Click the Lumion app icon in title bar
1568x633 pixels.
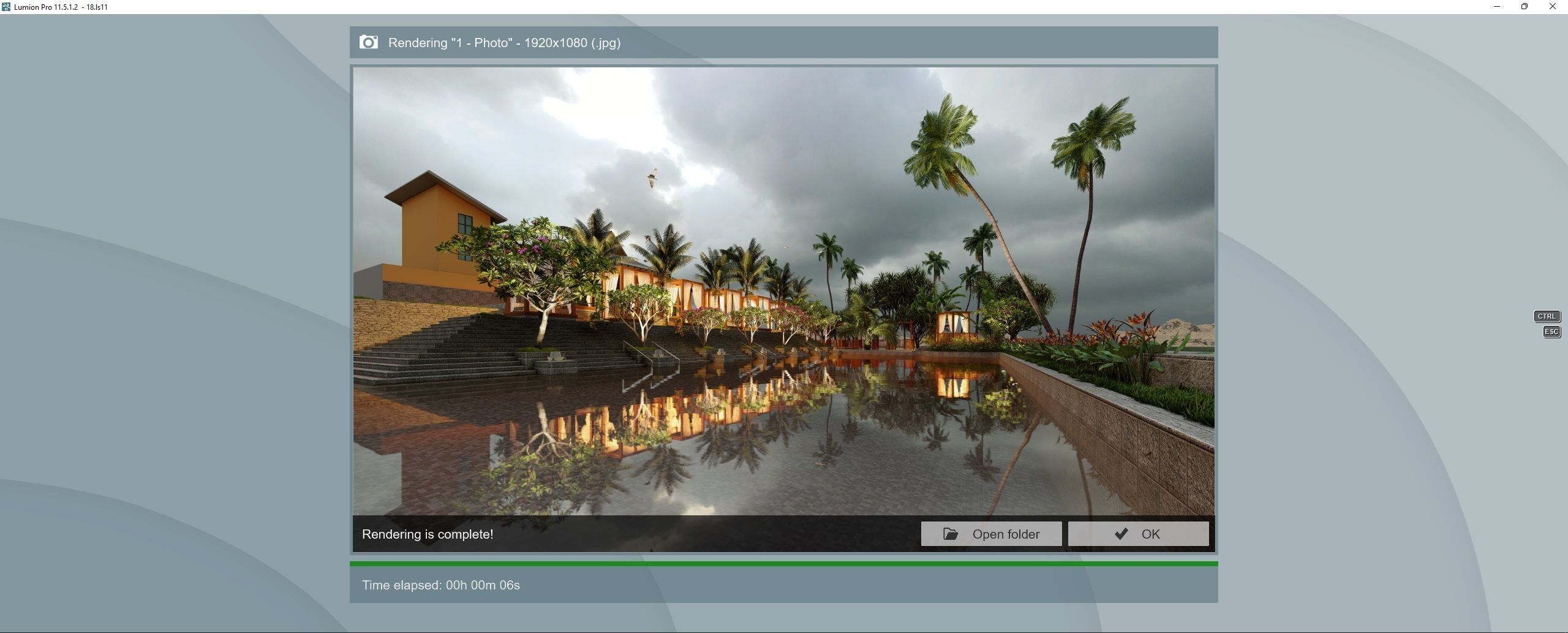point(6,7)
